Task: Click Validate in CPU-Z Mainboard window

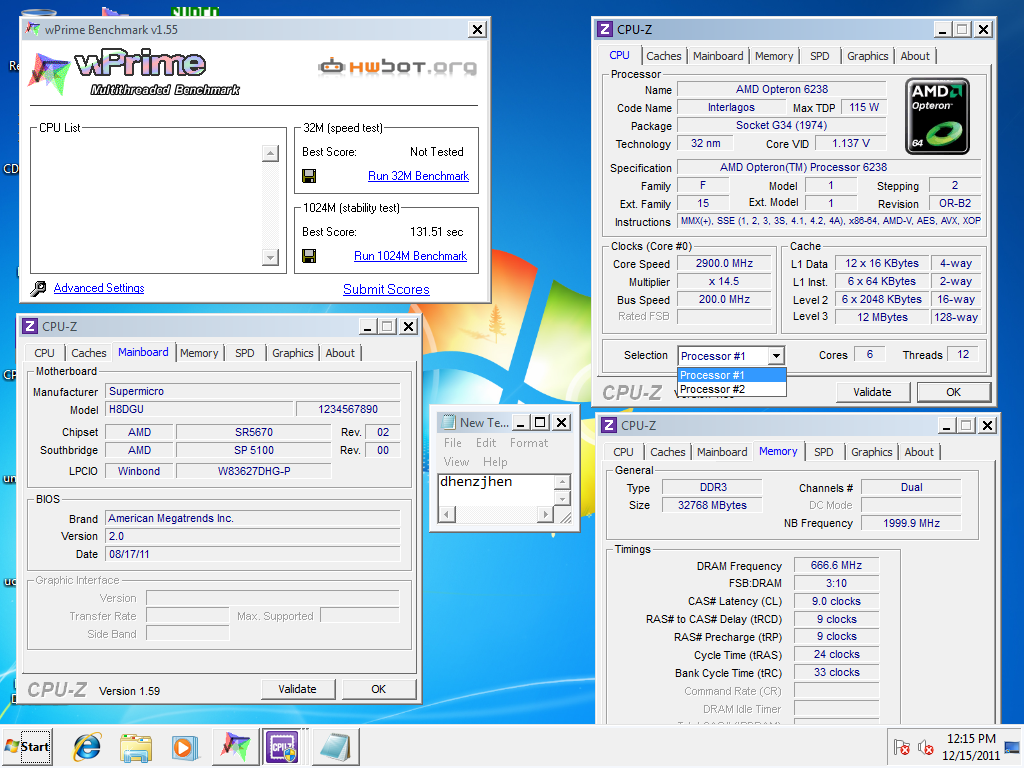Action: (297, 689)
